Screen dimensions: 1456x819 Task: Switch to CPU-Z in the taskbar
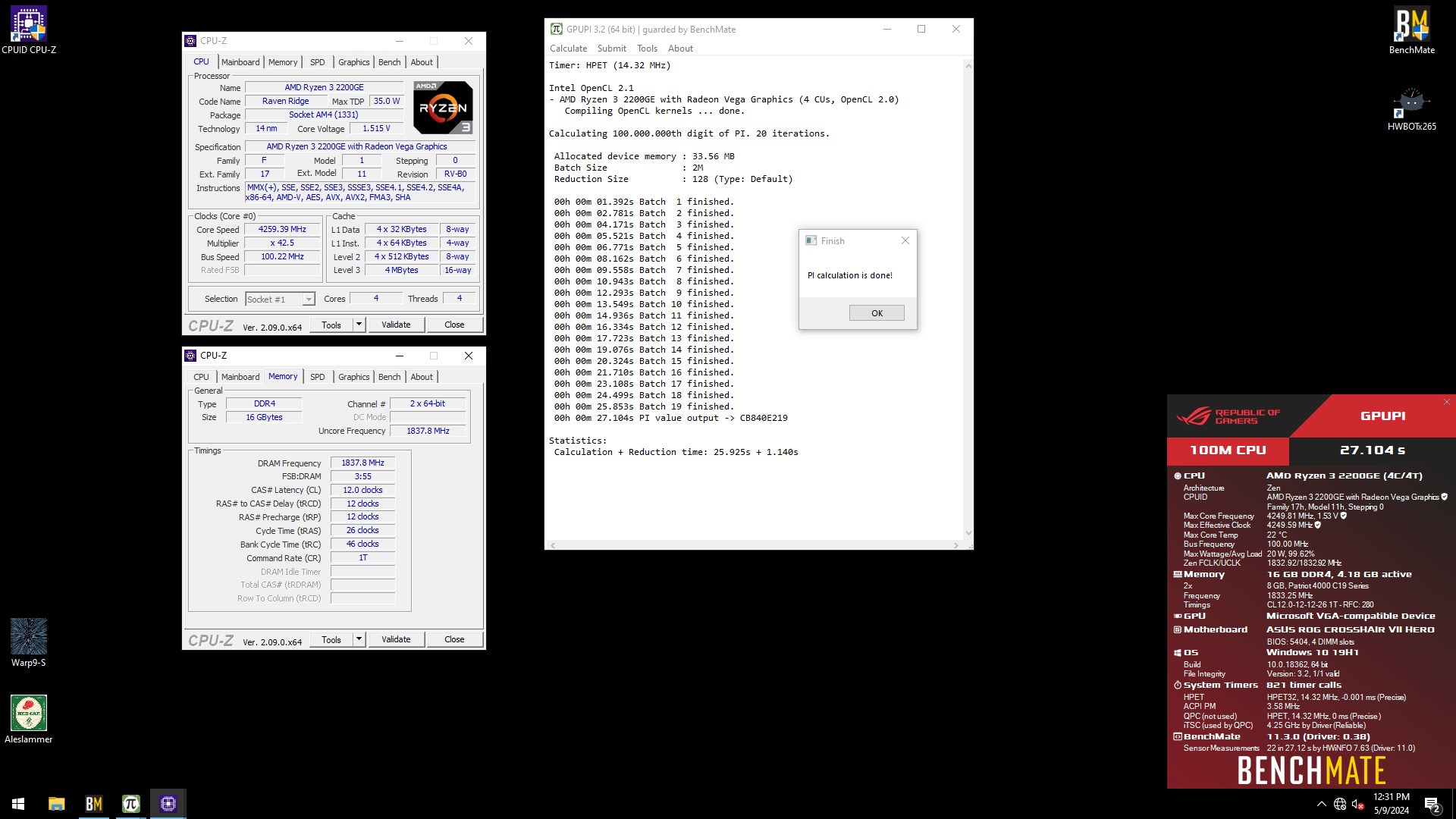point(168,804)
